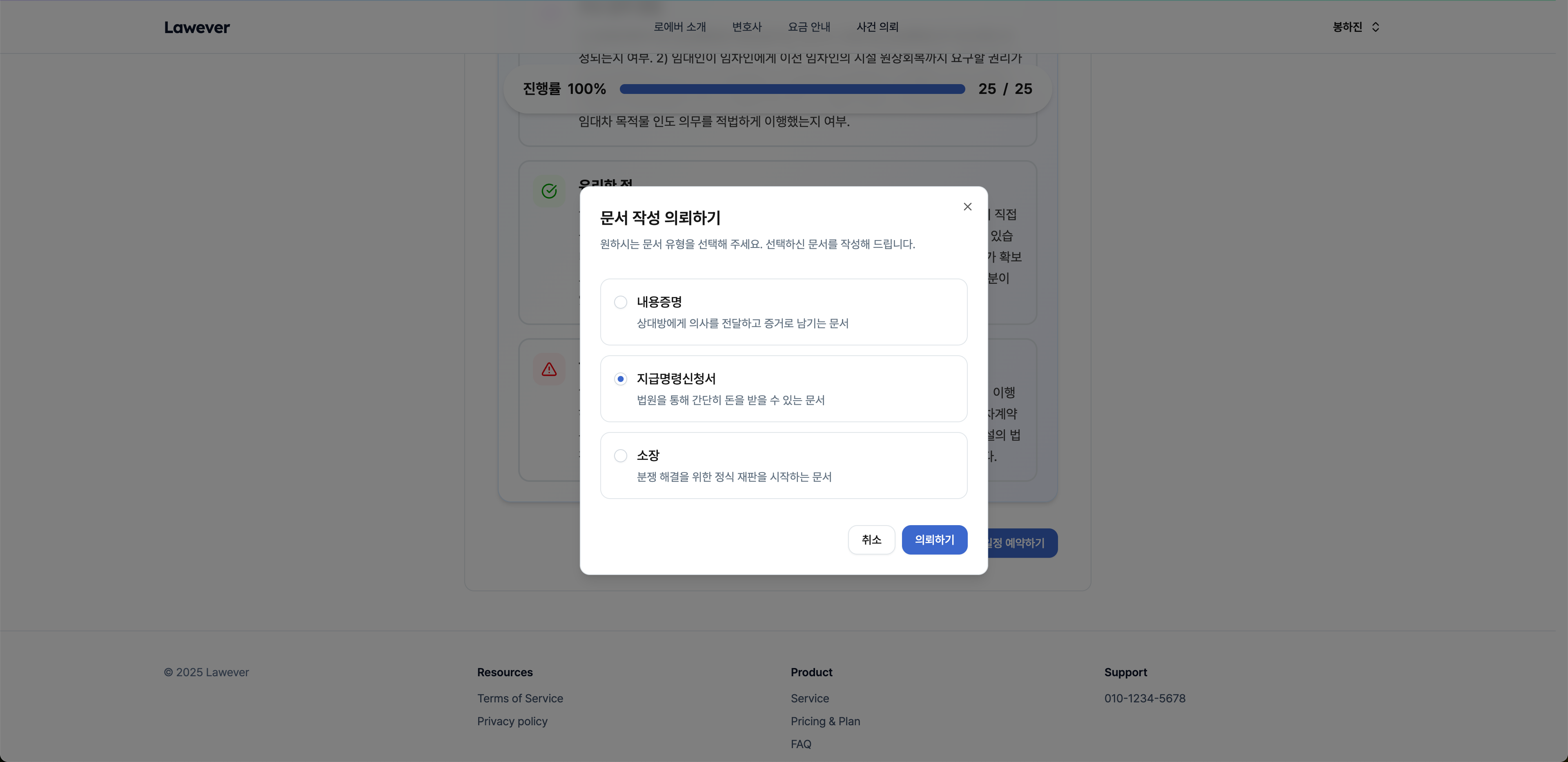Open the 사건 의뢰 menu item
Viewport: 1568px width, 762px height.
[877, 27]
